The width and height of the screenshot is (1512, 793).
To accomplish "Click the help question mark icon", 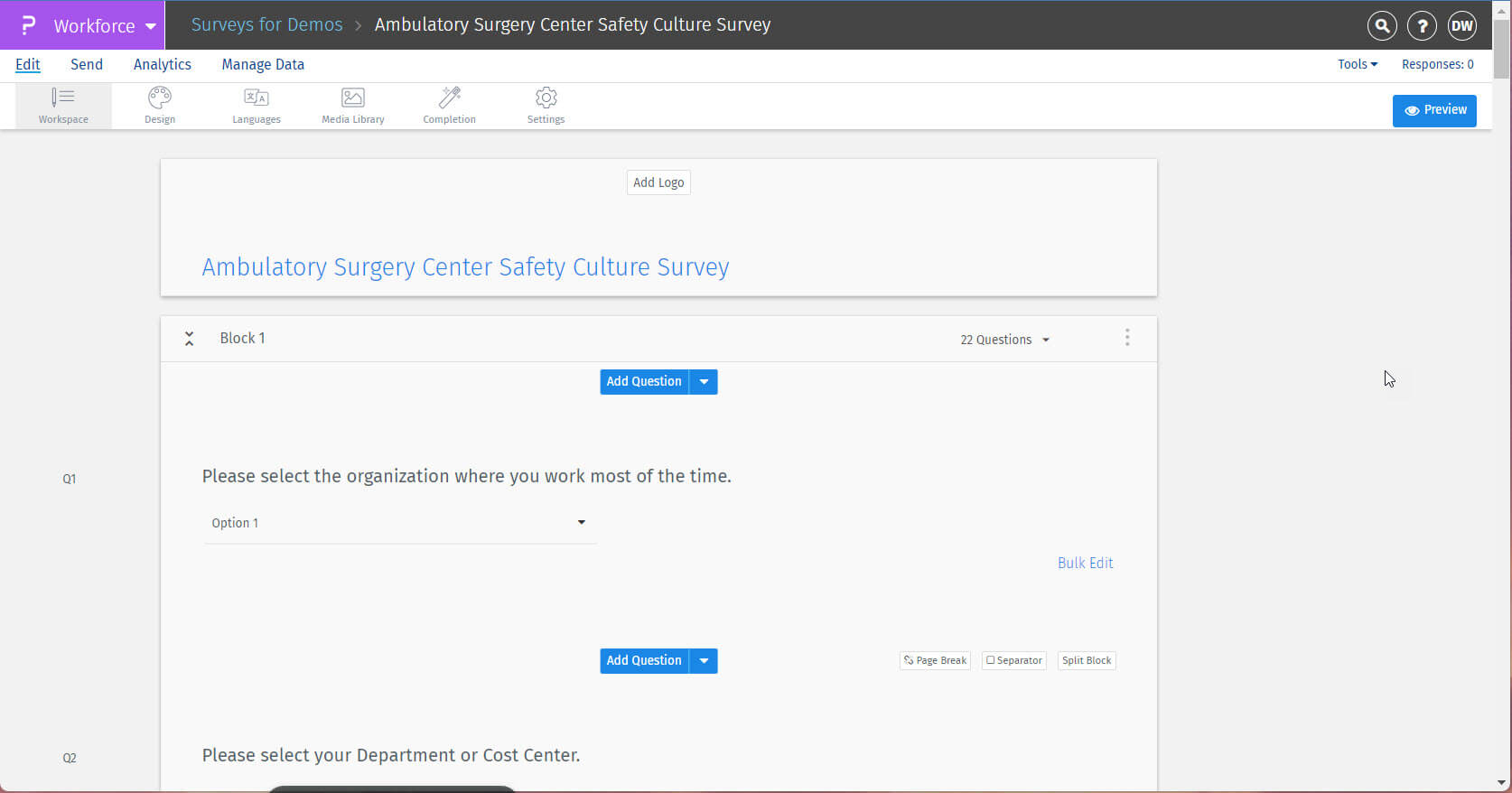I will pos(1422,26).
